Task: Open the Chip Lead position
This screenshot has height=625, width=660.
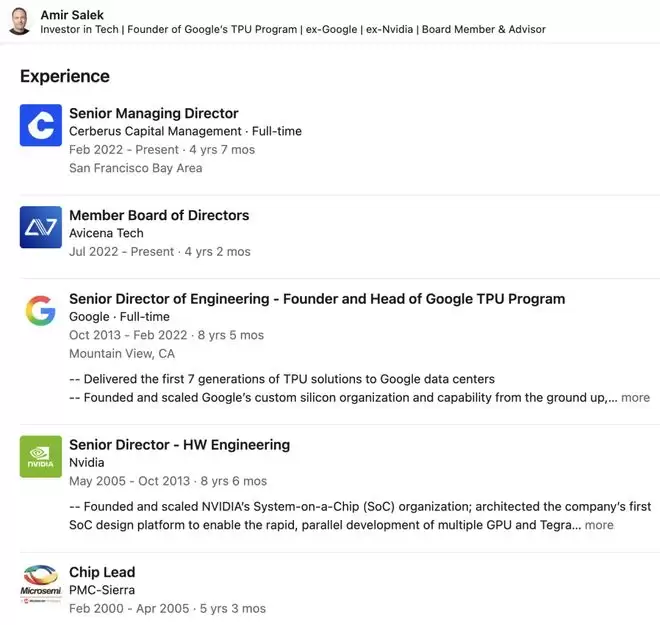Action: [102, 572]
